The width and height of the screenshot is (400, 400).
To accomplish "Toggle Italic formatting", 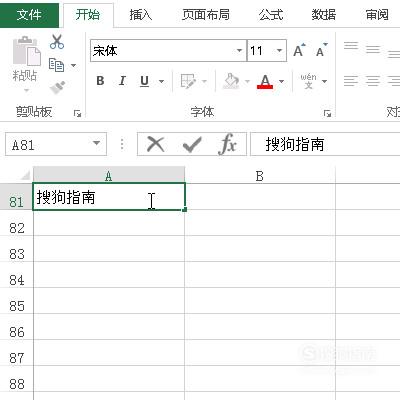I will pyautogui.click(x=122, y=81).
